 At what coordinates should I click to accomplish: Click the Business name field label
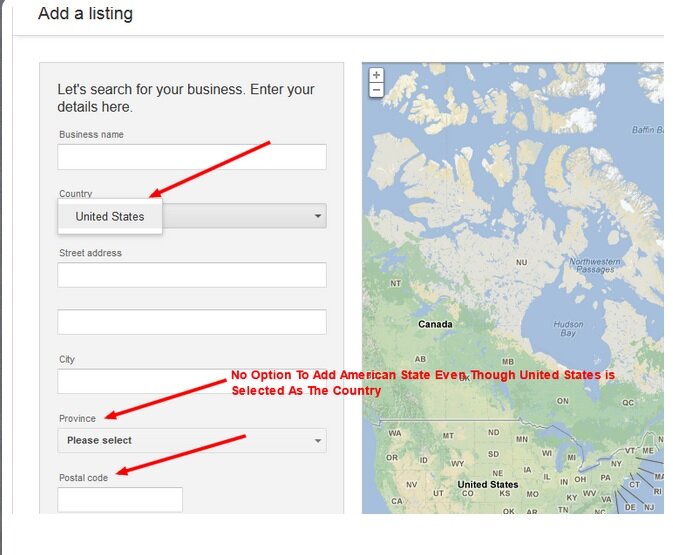91,134
